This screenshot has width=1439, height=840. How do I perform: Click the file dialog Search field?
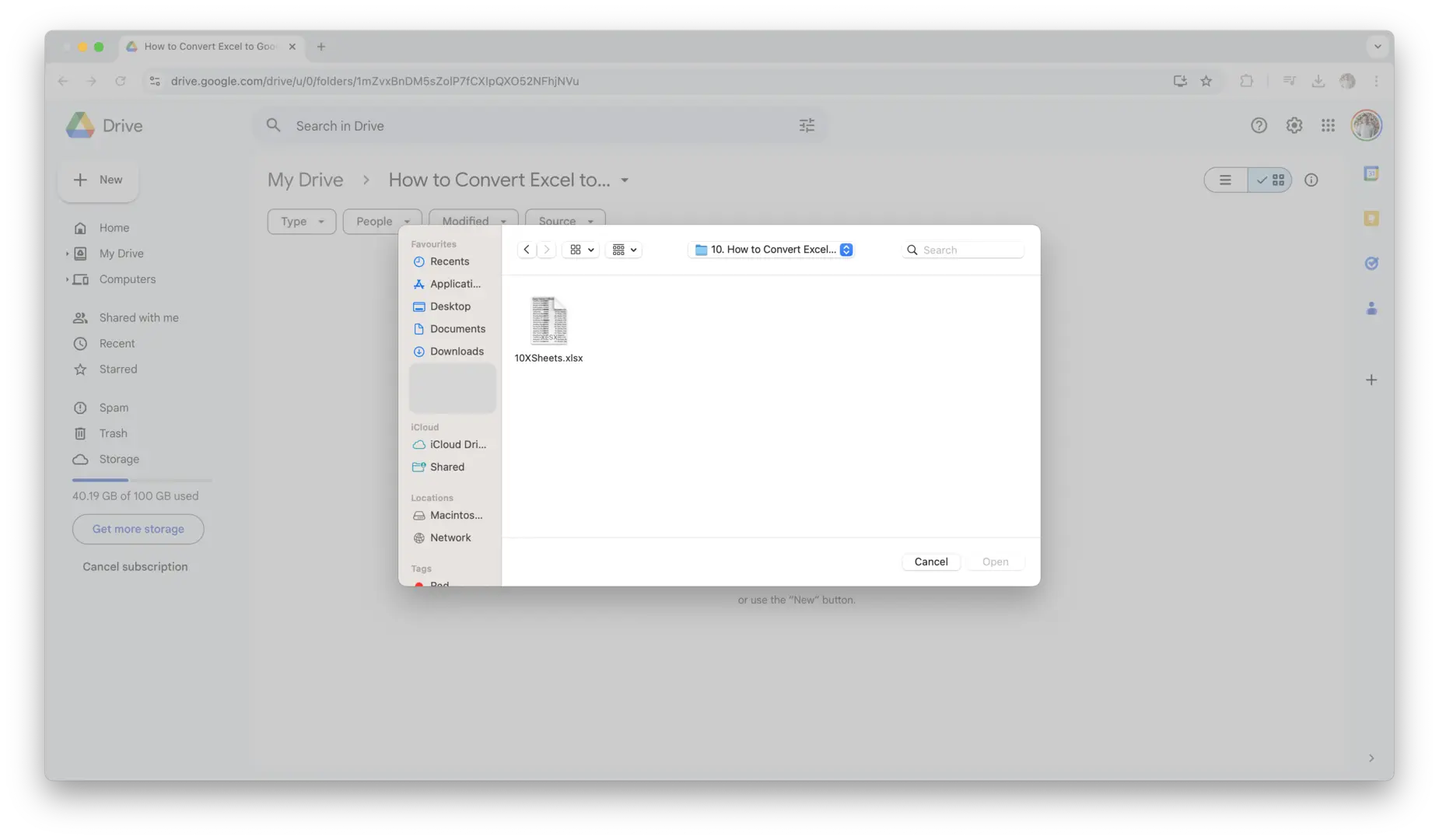point(969,250)
